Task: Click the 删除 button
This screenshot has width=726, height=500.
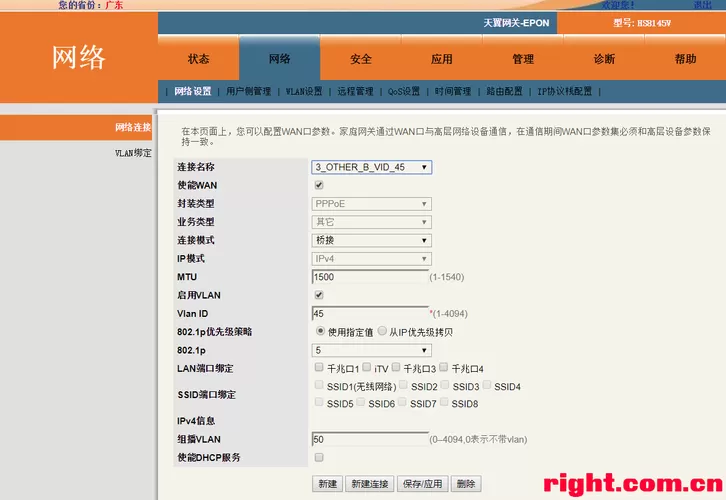Action: [x=466, y=484]
